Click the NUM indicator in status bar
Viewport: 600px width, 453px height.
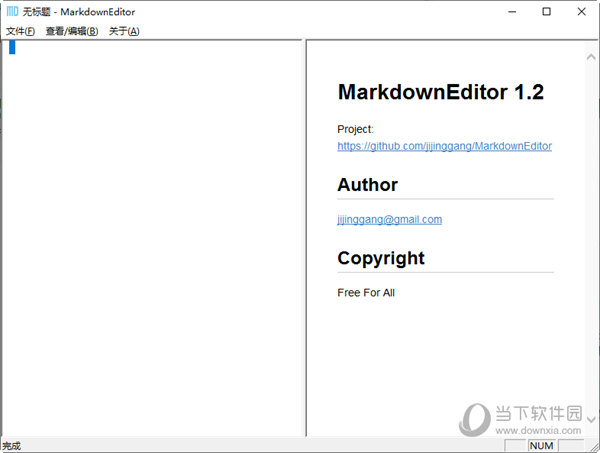tap(541, 446)
